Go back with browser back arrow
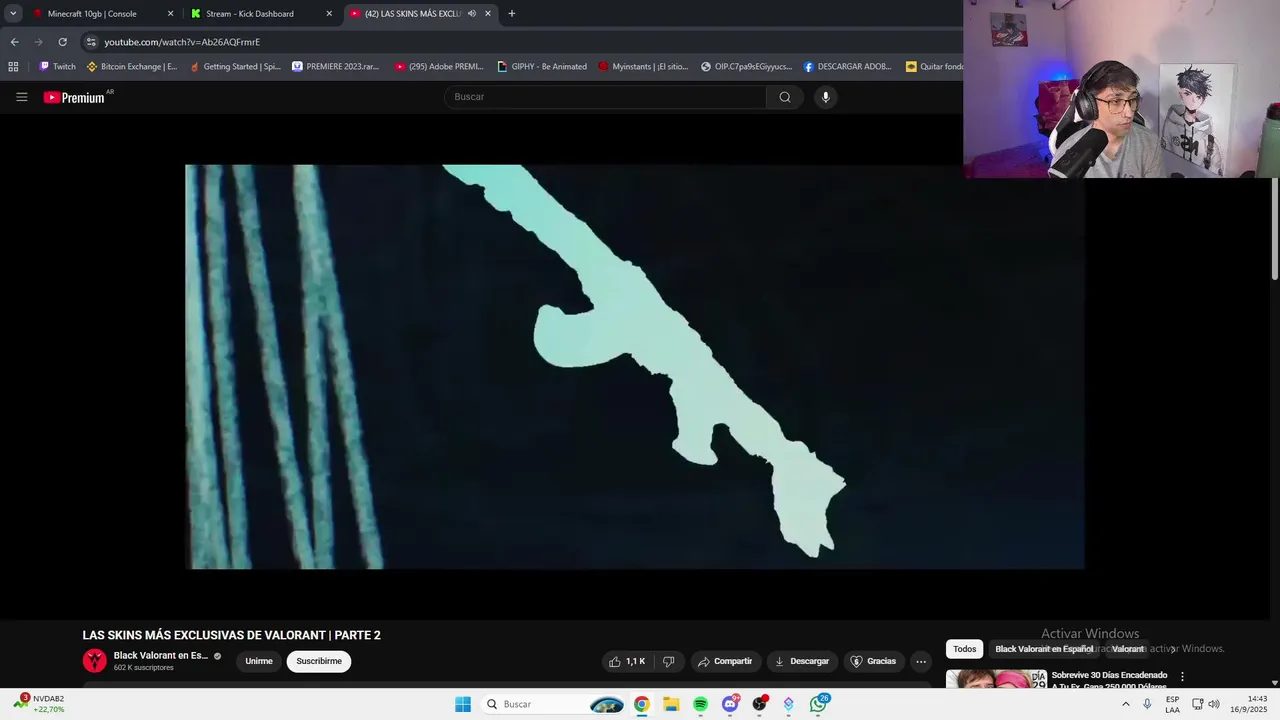Screen dimensions: 1280x720 (x=14, y=42)
